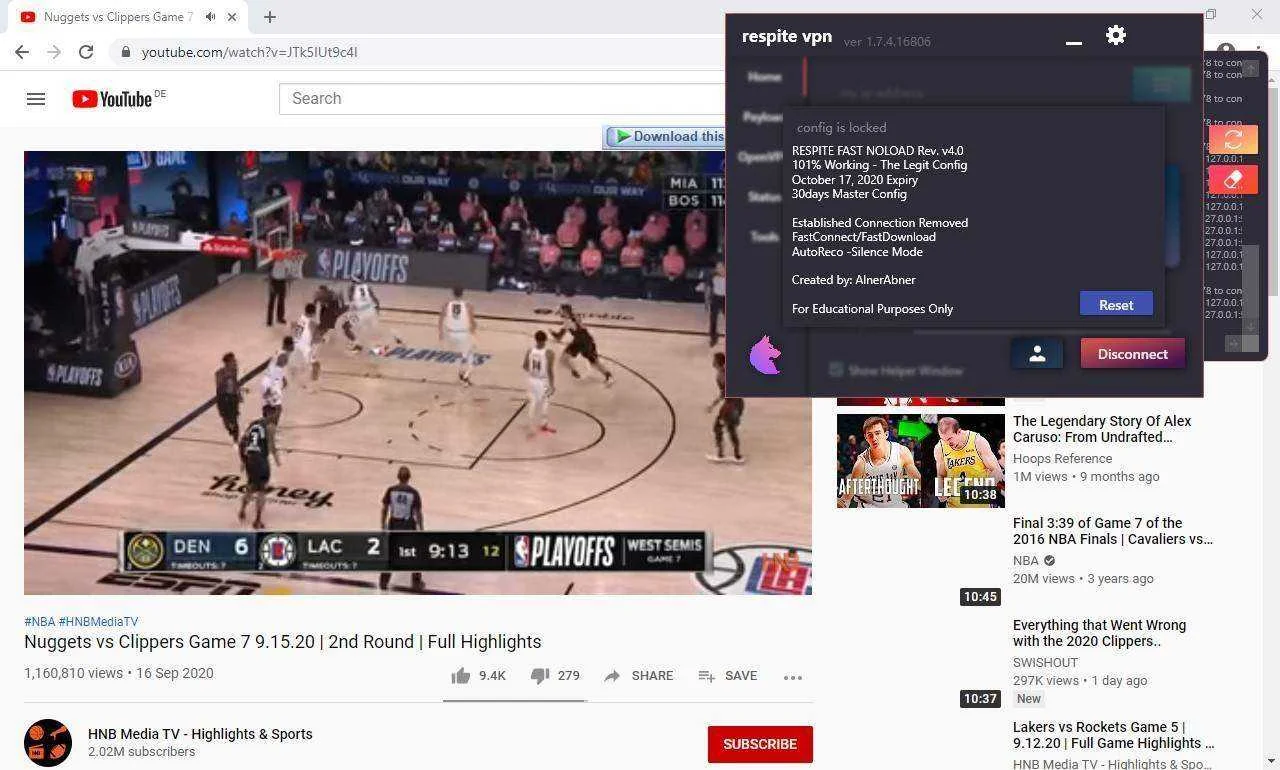Click the Respite VPN wolf logo
Image resolution: width=1280 pixels, height=770 pixels.
tap(765, 355)
